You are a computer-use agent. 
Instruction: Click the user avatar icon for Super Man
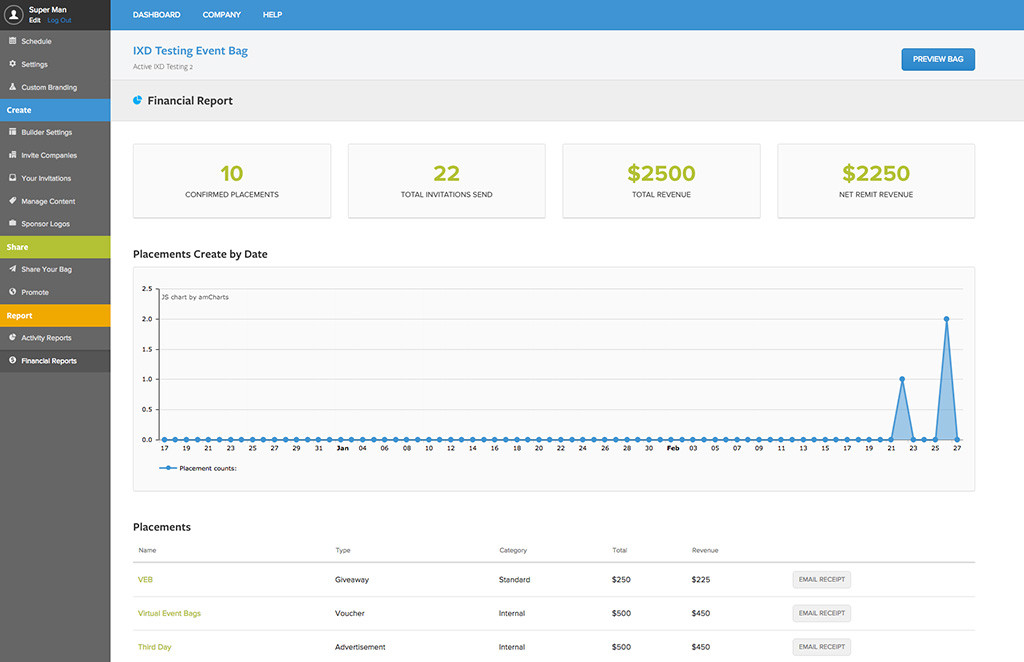pyautogui.click(x=13, y=14)
